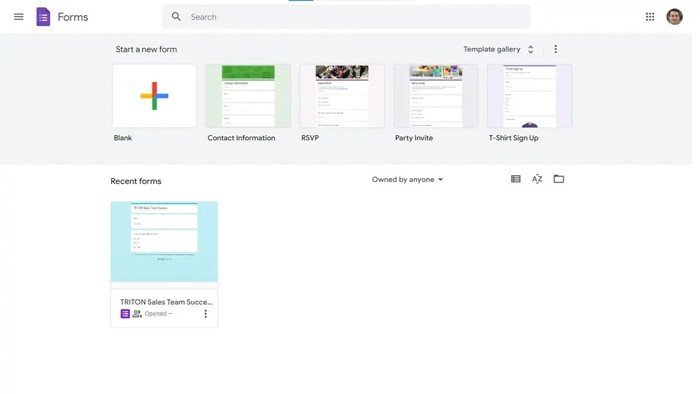Click the TRITON Sales Team Succe... title
The width and height of the screenshot is (700, 394).
tap(166, 302)
